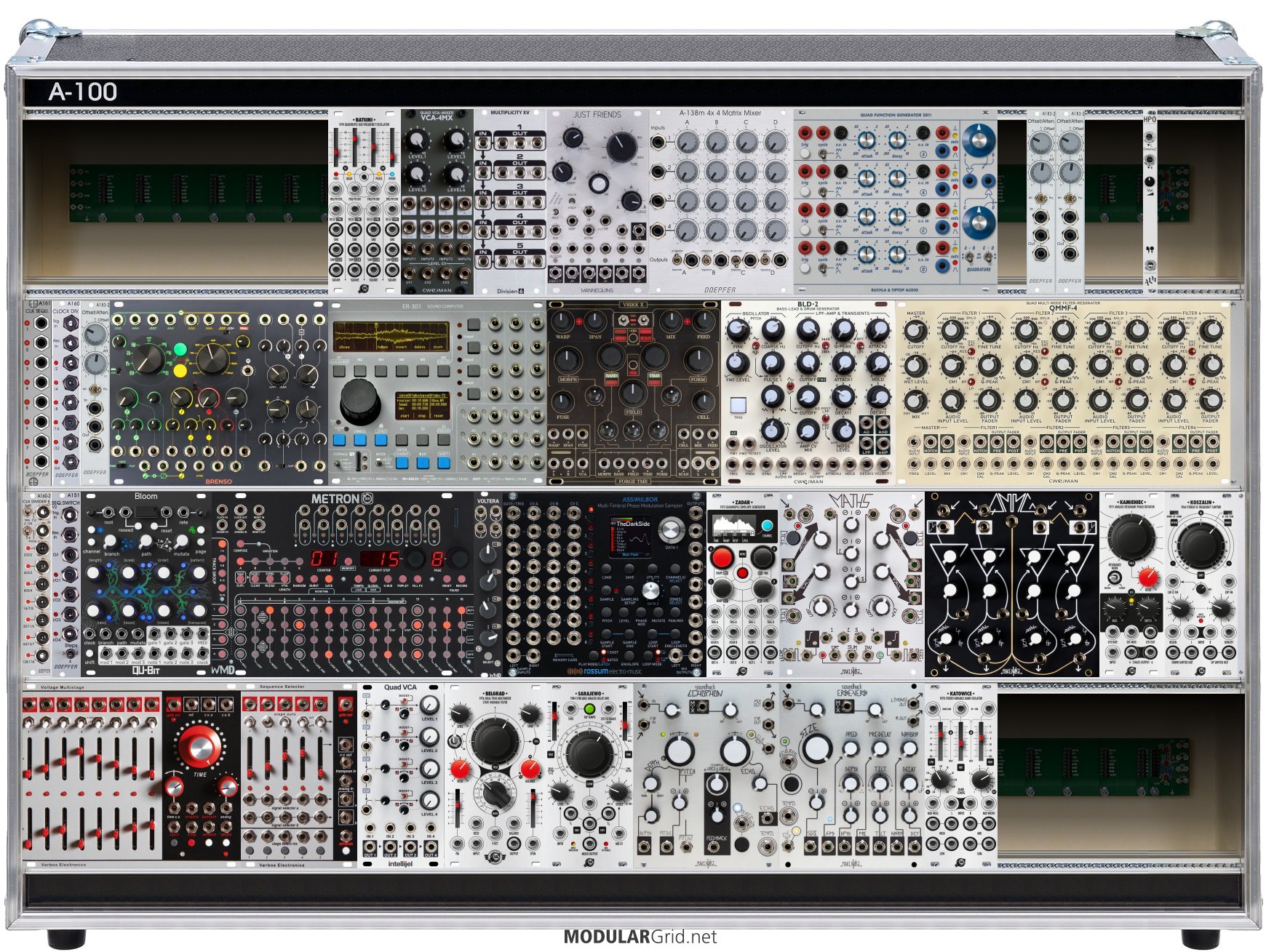Push the cyan channel button on Zadar

click(x=767, y=526)
